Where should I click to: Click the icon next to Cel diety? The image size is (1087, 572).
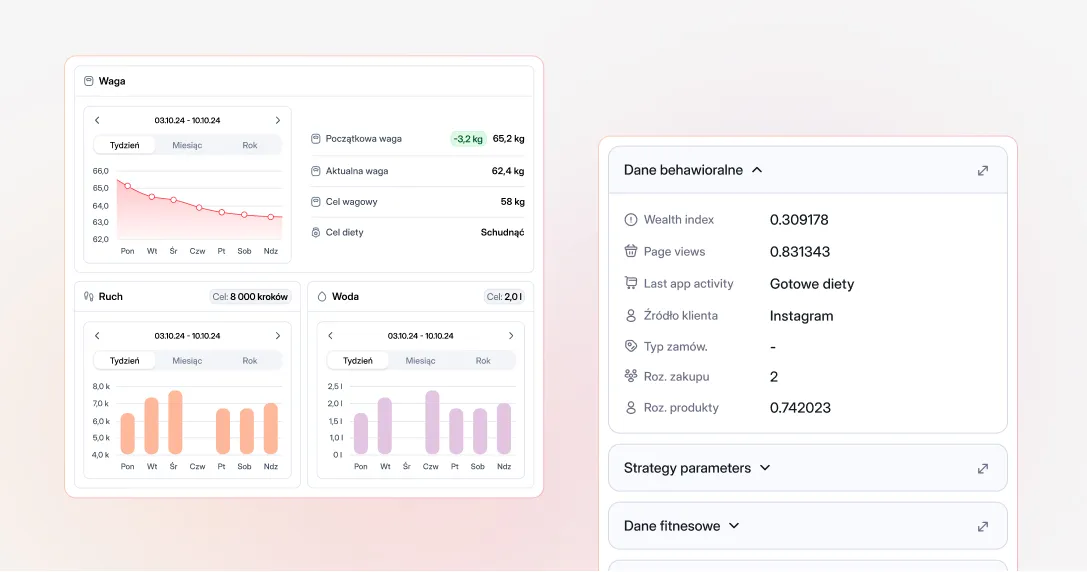pos(315,232)
